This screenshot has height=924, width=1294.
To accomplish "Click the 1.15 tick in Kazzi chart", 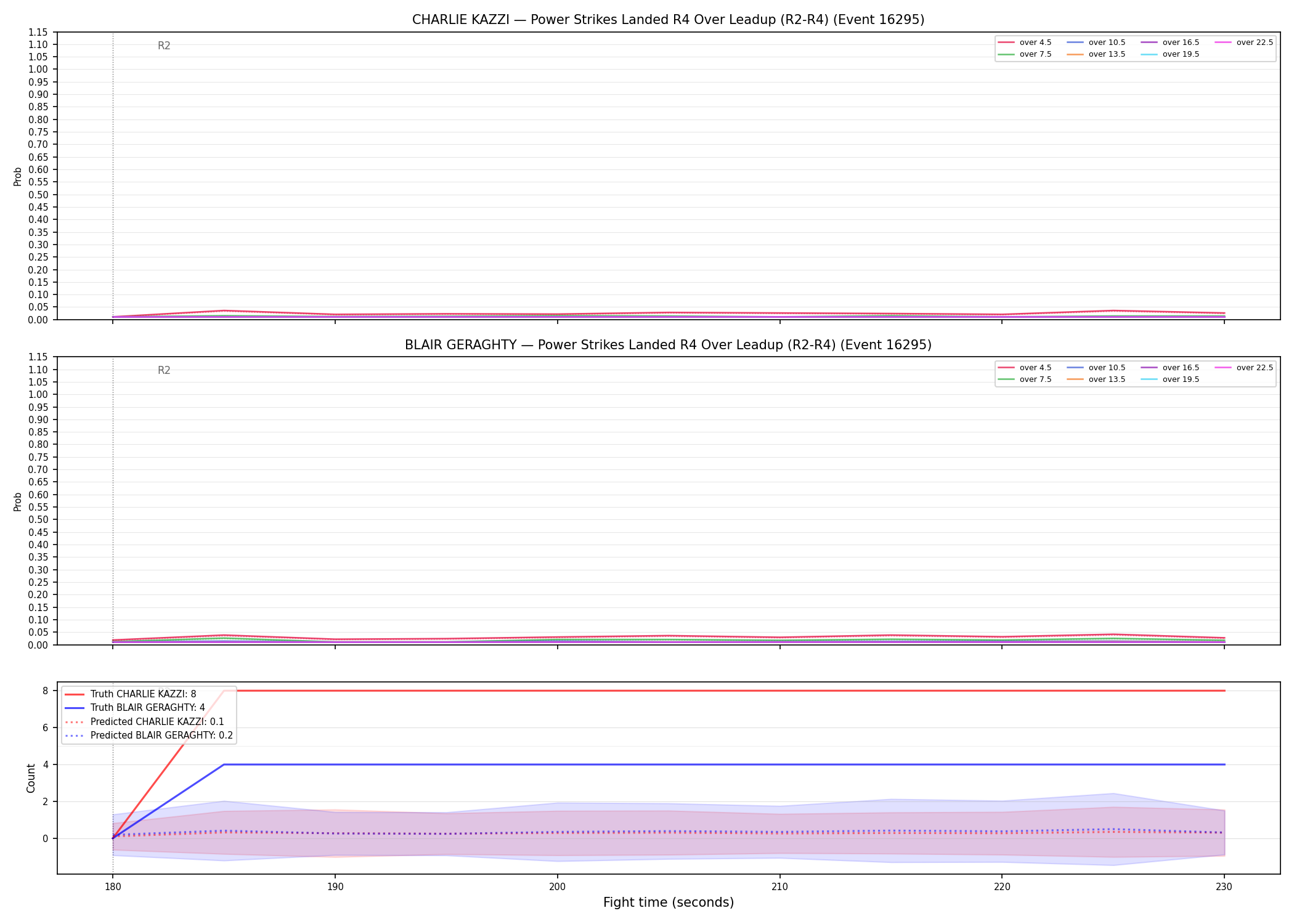I will (x=38, y=32).
